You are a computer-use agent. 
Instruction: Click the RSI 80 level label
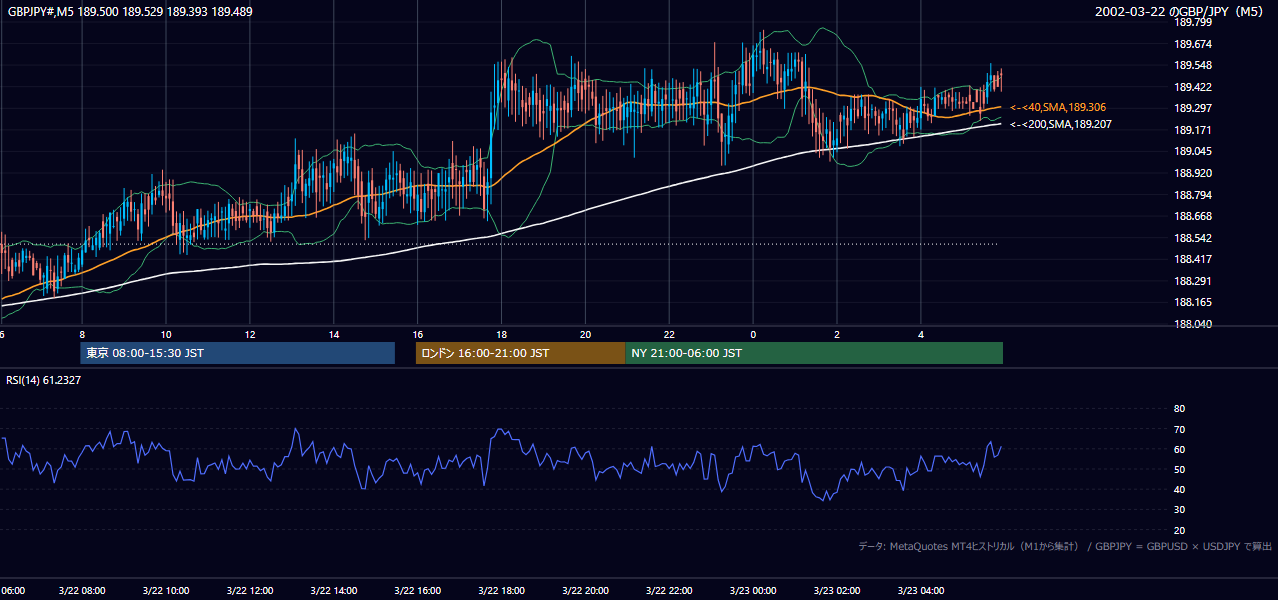[x=1179, y=409]
